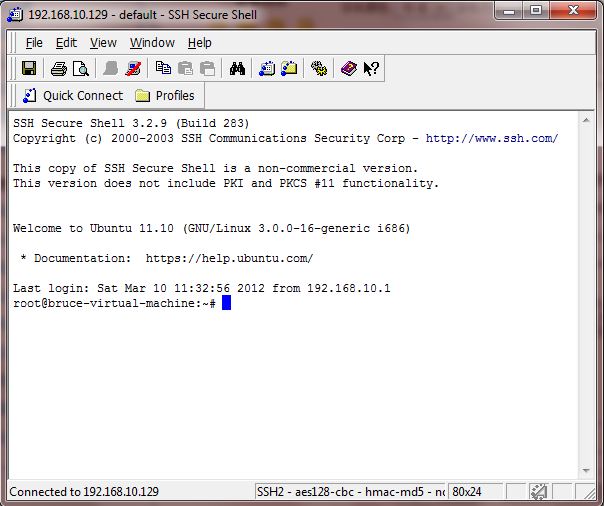The width and height of the screenshot is (604, 506).
Task: Click the Quick Connect button
Action: tap(73, 96)
